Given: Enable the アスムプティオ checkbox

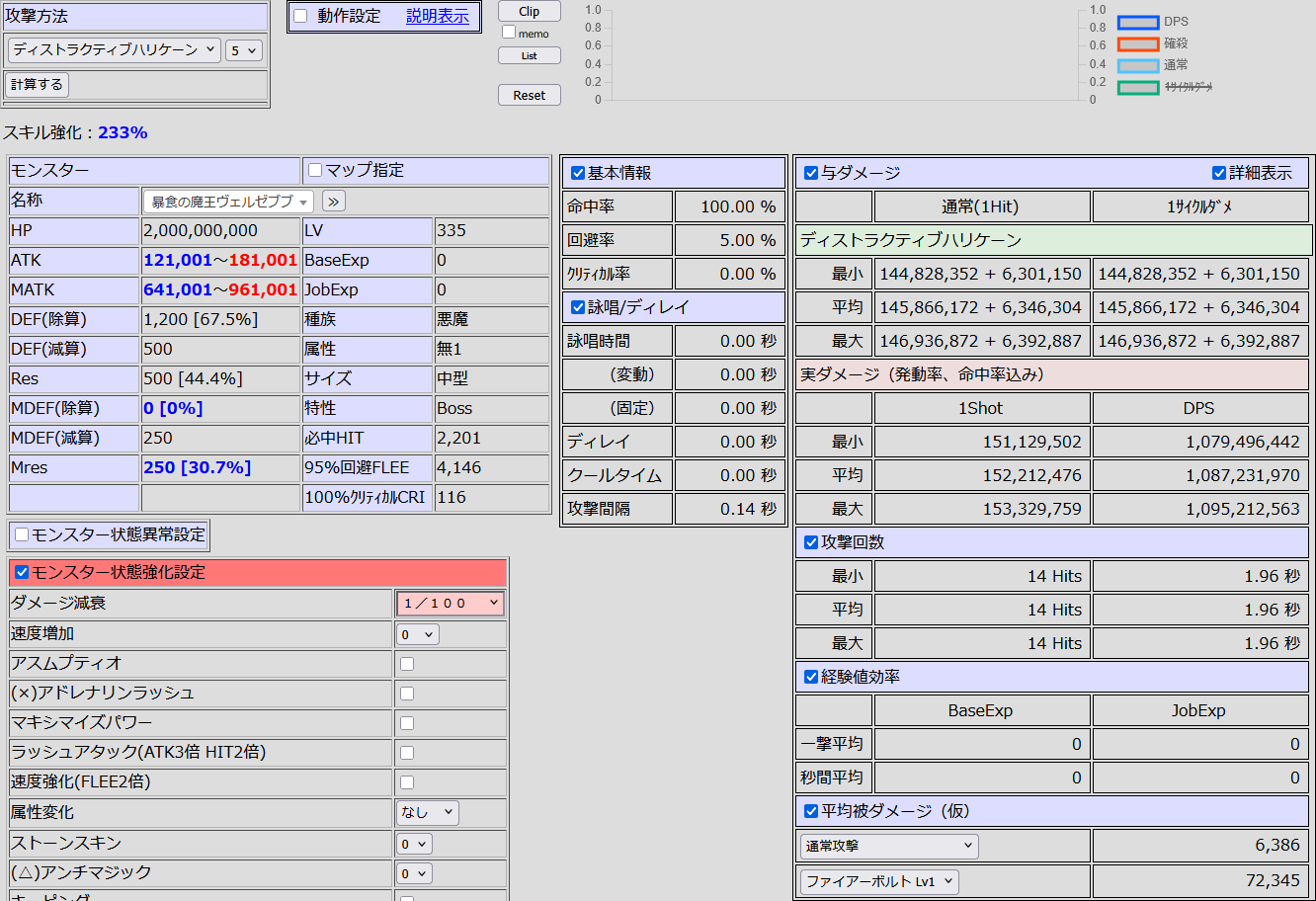Looking at the screenshot, I should click(407, 664).
